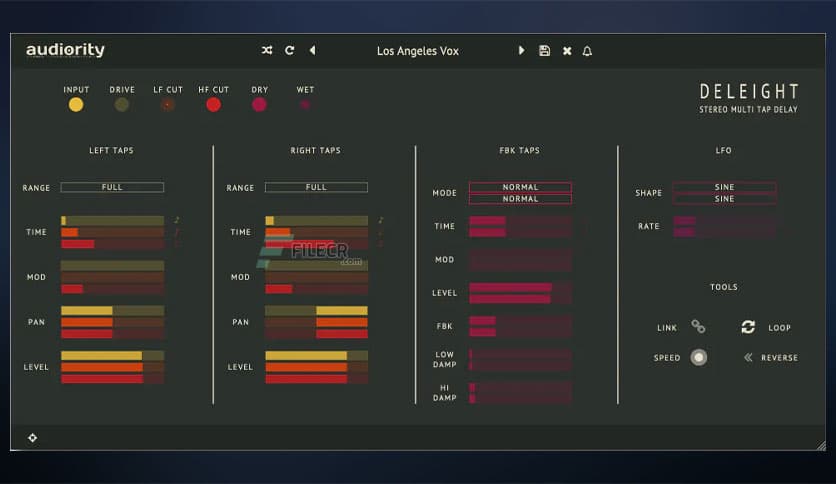Toggle the LINK chain icon
Image resolution: width=836 pixels, height=484 pixels.
click(698, 327)
